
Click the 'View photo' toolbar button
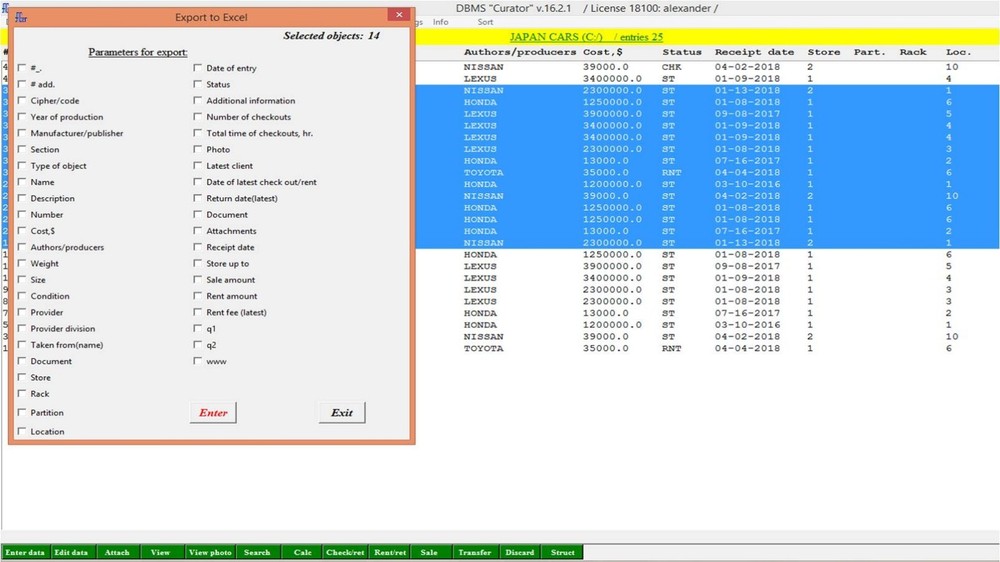(x=210, y=552)
